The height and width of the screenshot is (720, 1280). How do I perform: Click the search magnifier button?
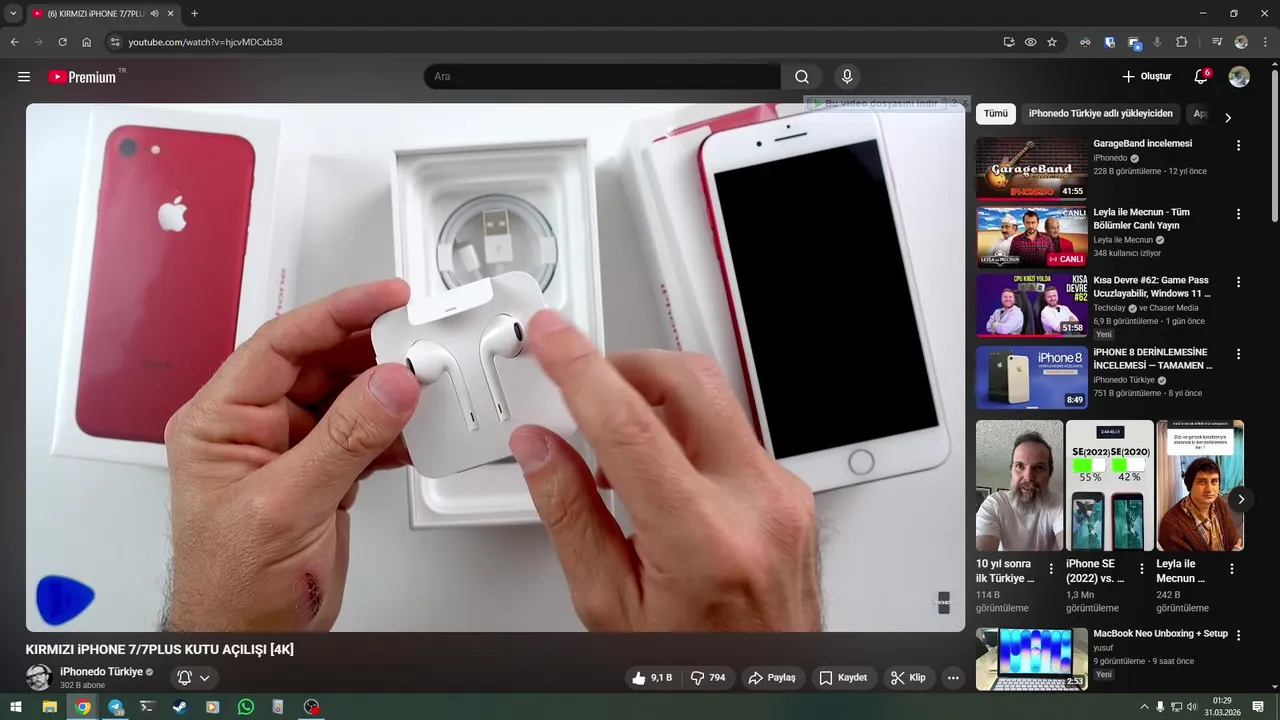click(x=802, y=77)
